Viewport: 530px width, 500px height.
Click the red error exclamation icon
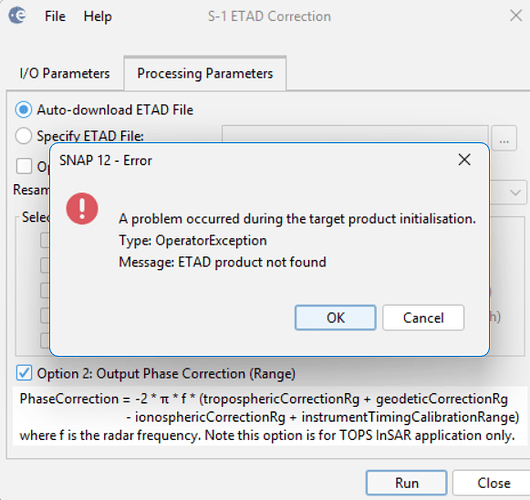pyautogui.click(x=82, y=209)
